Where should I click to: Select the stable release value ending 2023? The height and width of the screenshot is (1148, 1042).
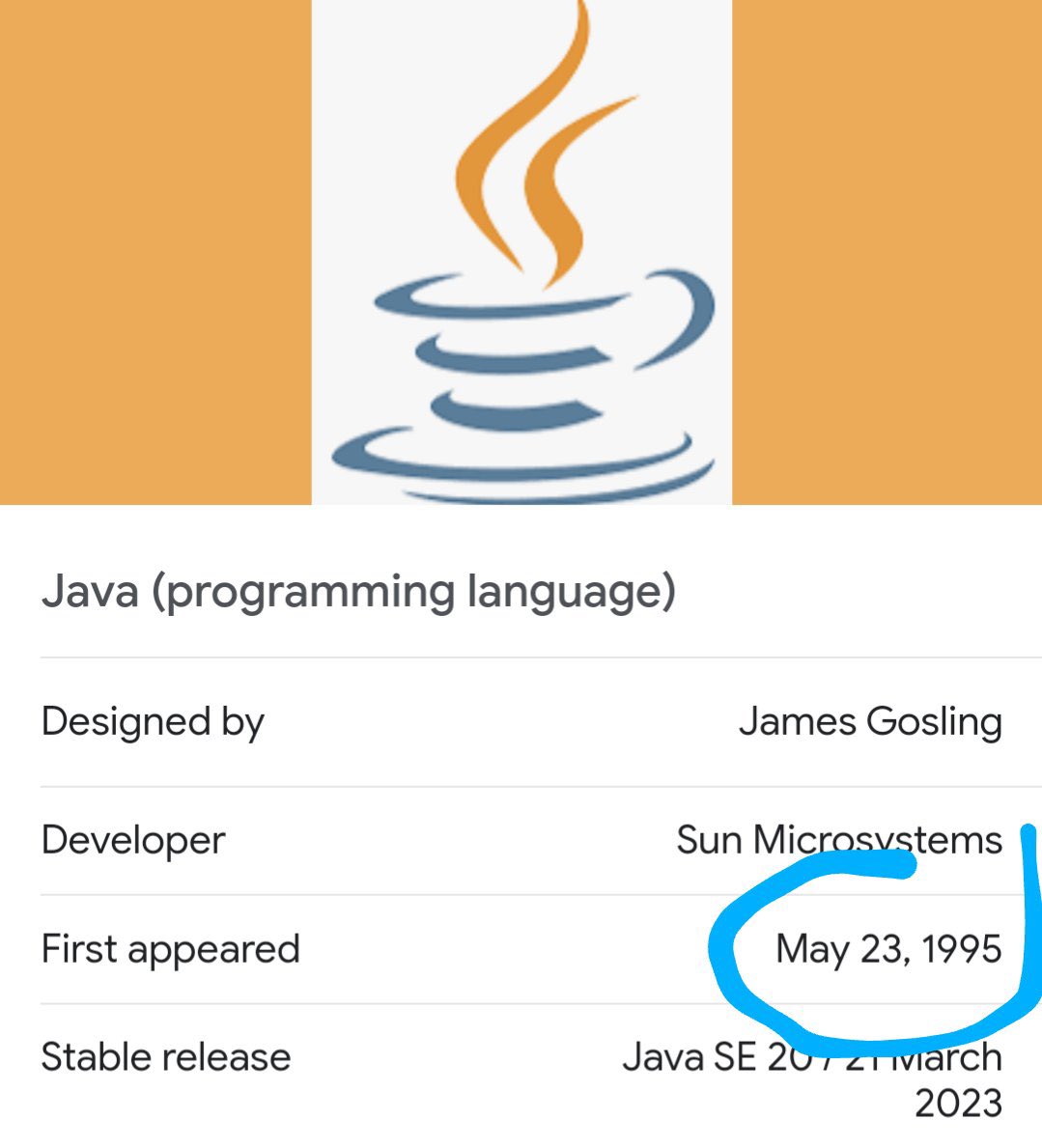(x=812, y=1079)
